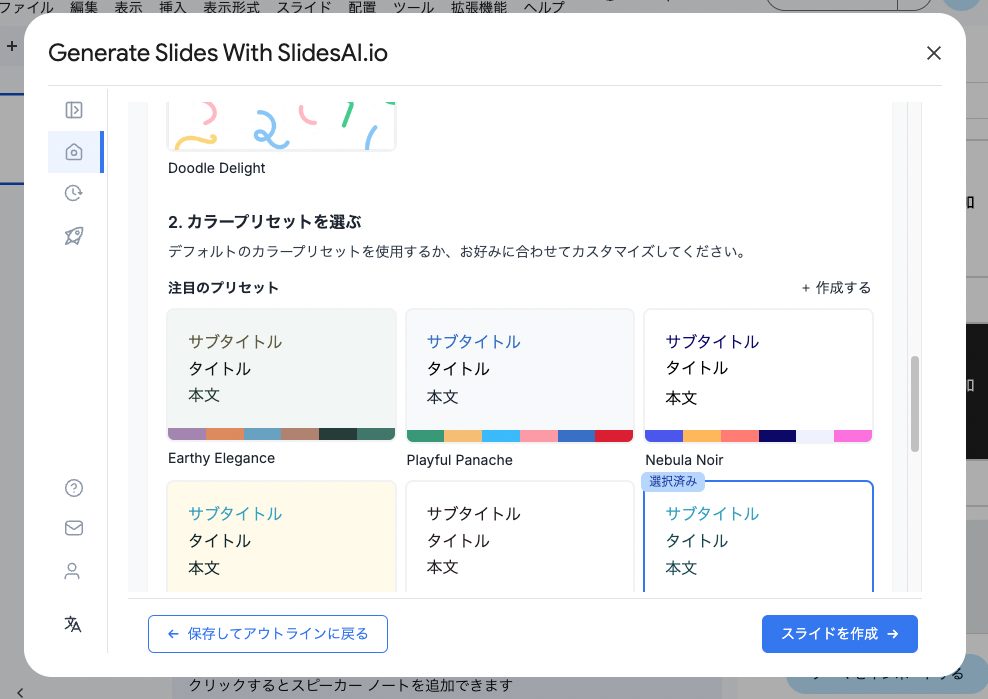
Task: Pick the Nebula Noir color preset
Action: 758,374
